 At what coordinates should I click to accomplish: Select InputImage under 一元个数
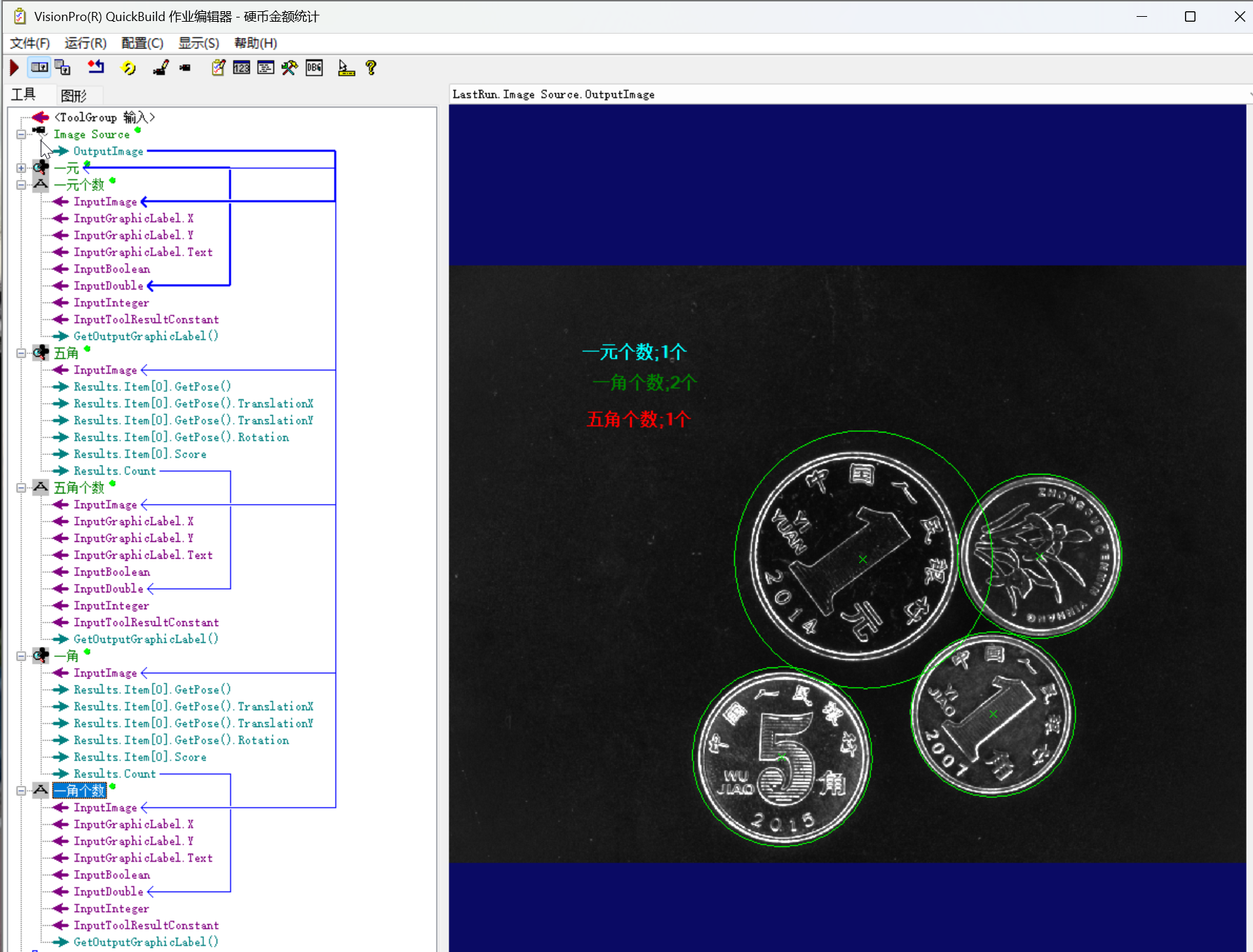[105, 202]
